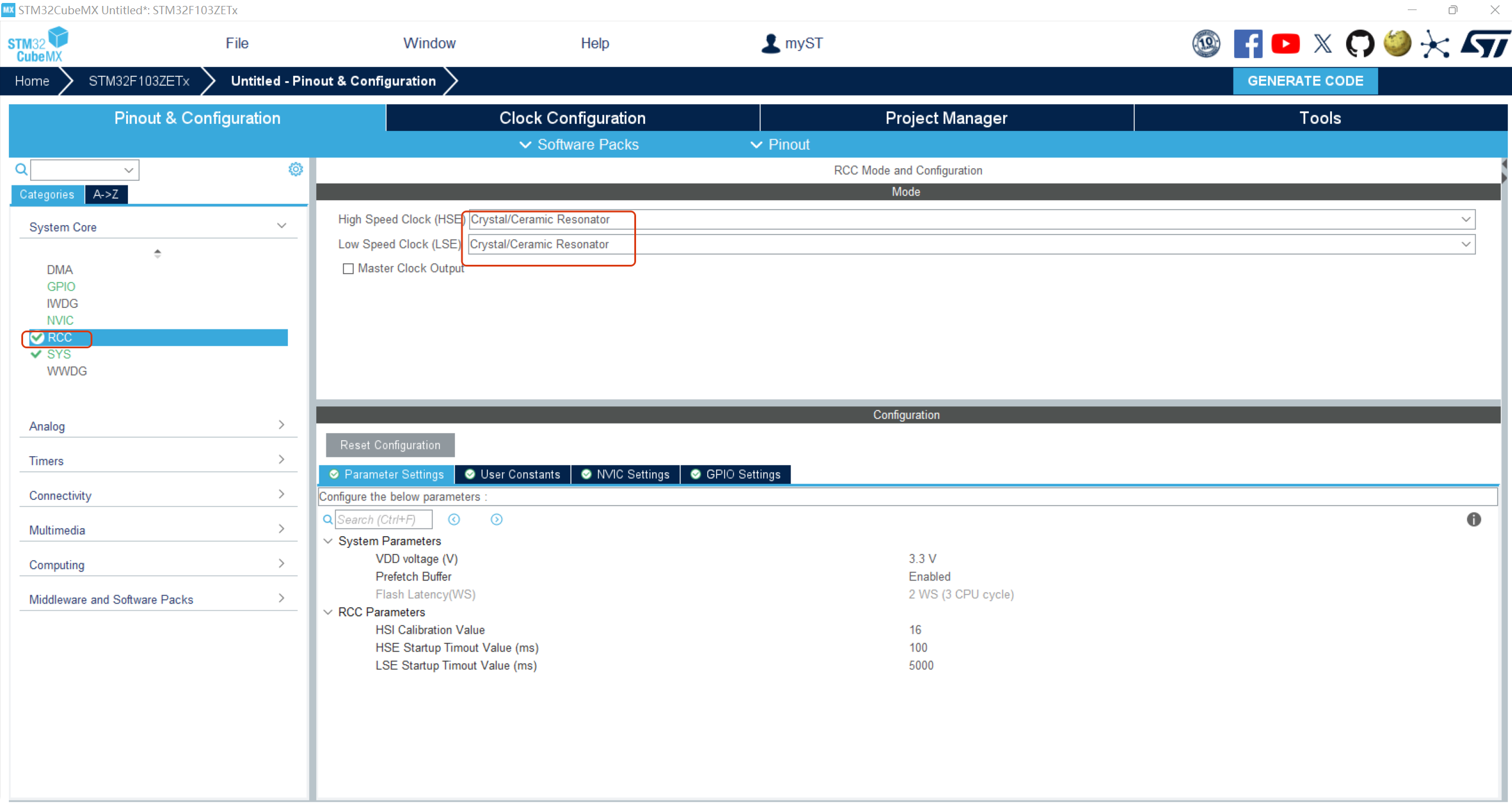Open the YouTube channel icon

pos(1285,44)
